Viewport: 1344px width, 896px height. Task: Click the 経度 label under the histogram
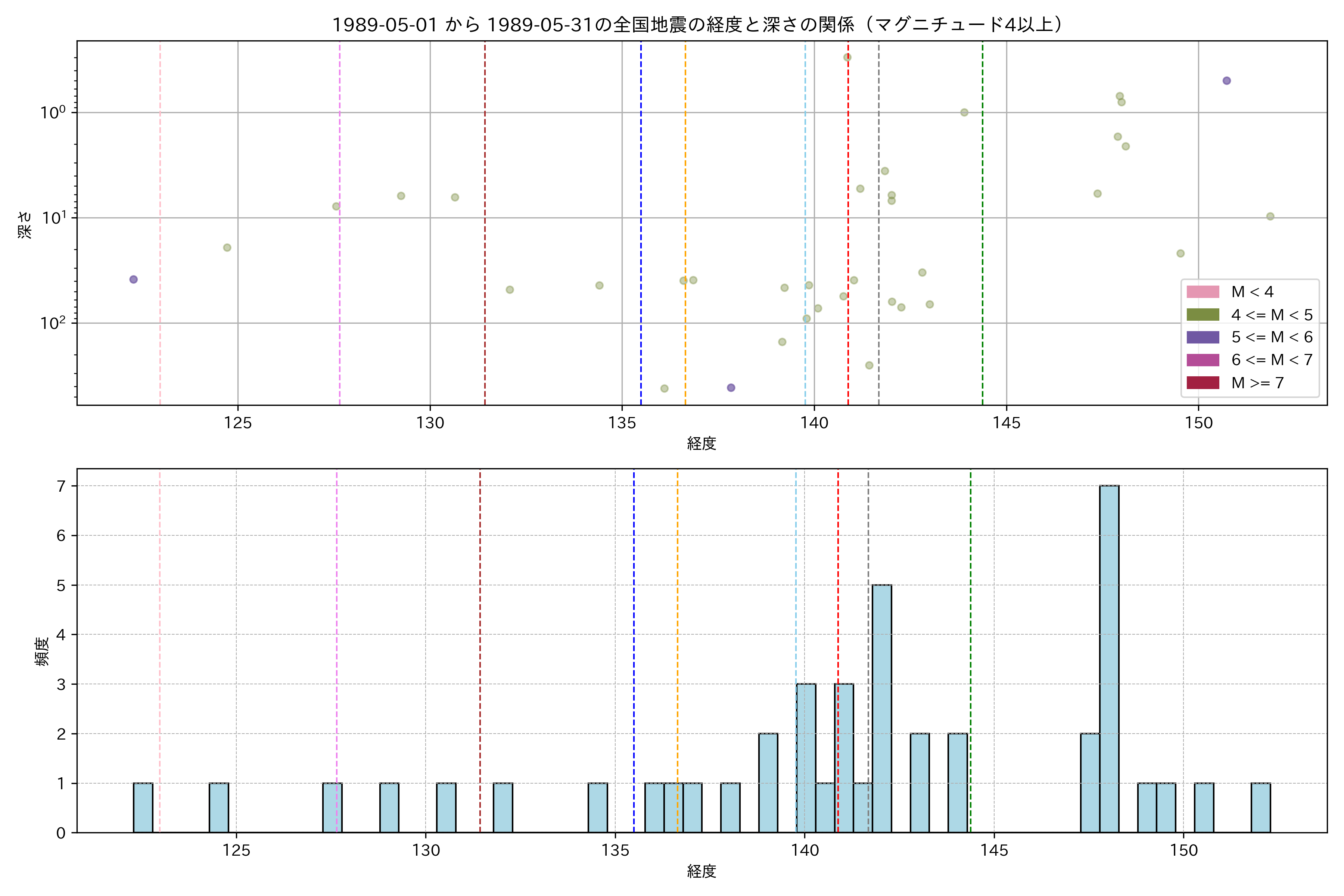(x=701, y=871)
